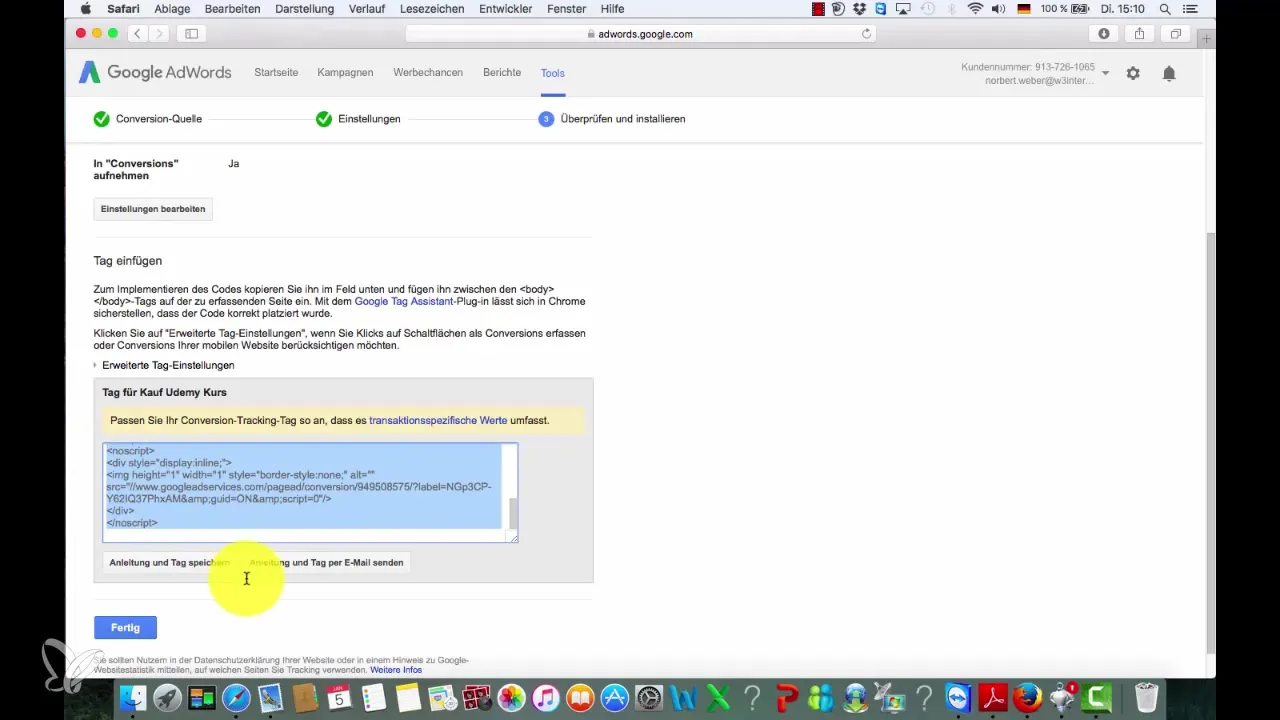Expand the account Kundennummer dropdown arrow

tap(1105, 73)
